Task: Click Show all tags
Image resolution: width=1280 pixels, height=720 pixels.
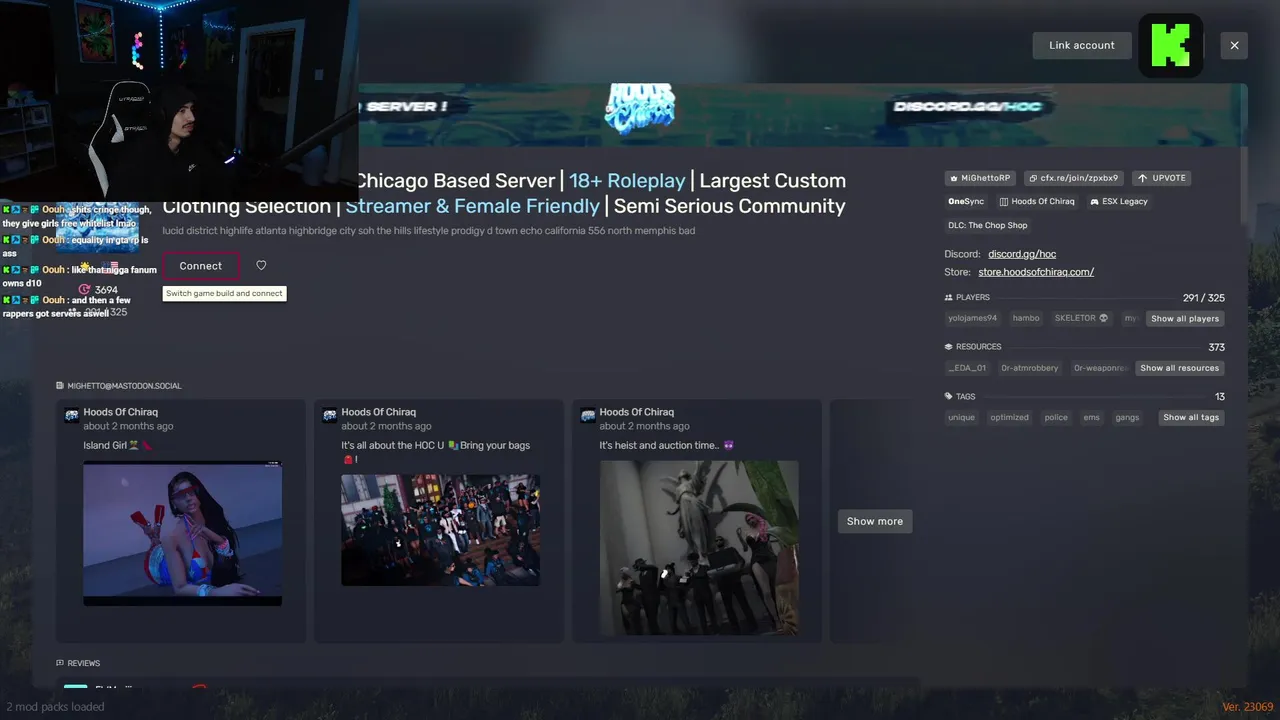Action: click(x=1191, y=417)
